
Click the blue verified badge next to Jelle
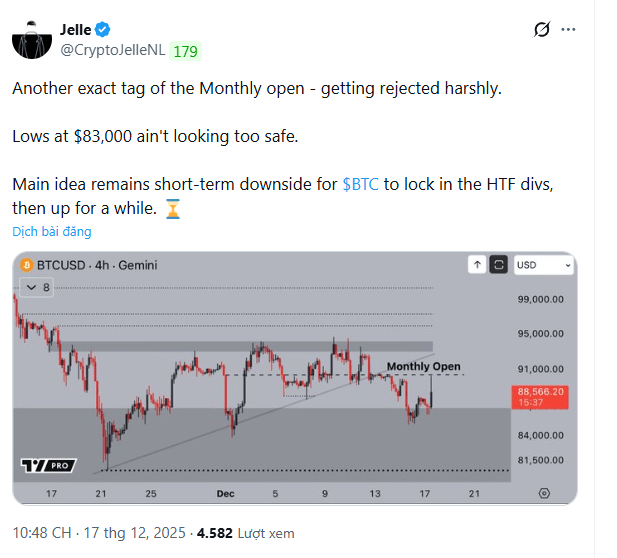point(103,31)
